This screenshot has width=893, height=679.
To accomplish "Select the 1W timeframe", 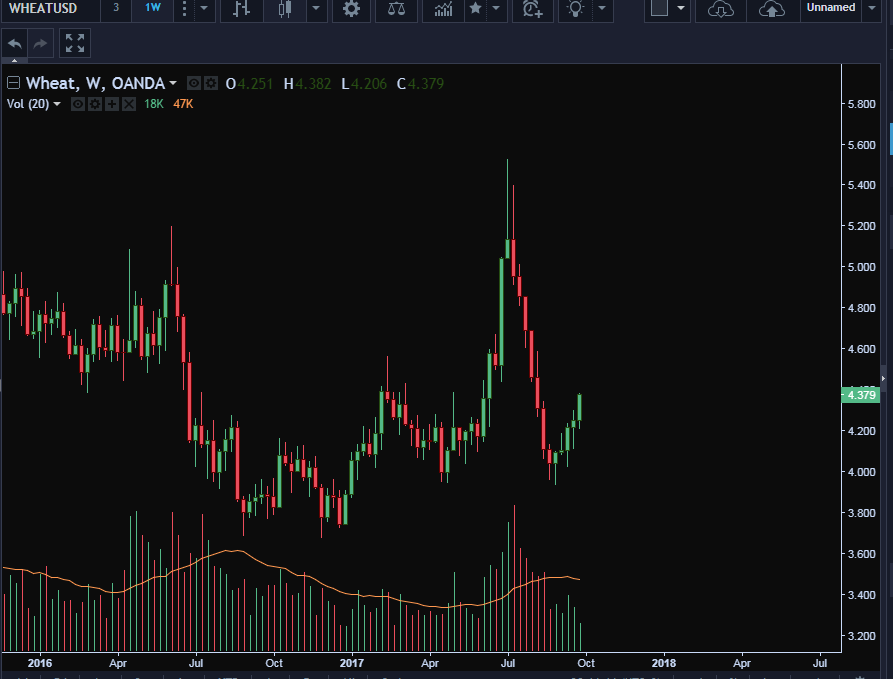I will point(152,8).
